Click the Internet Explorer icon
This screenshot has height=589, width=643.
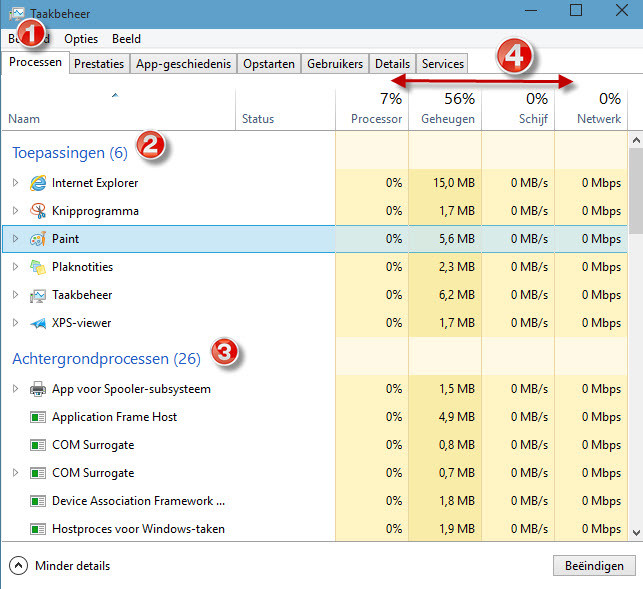(x=38, y=183)
